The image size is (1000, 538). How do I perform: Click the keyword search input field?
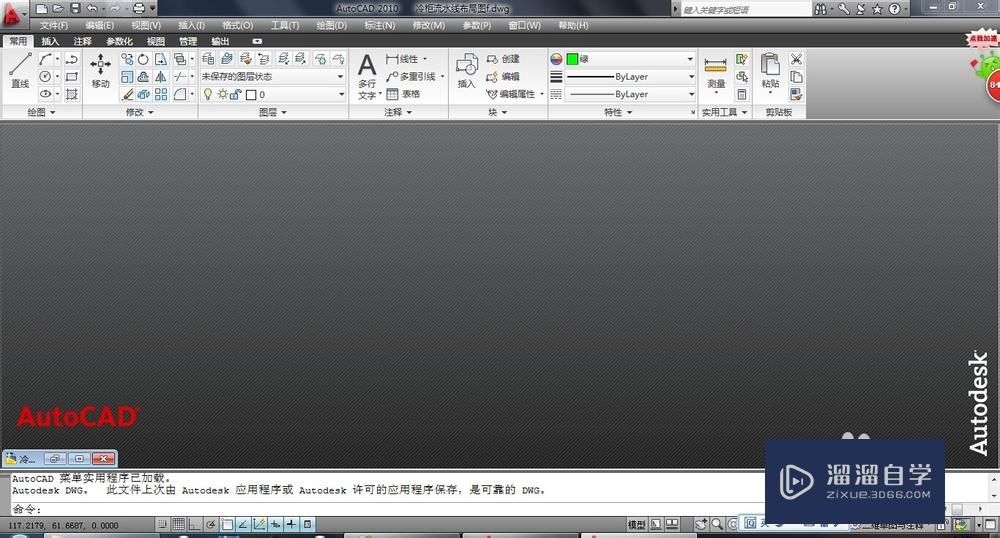click(746, 10)
